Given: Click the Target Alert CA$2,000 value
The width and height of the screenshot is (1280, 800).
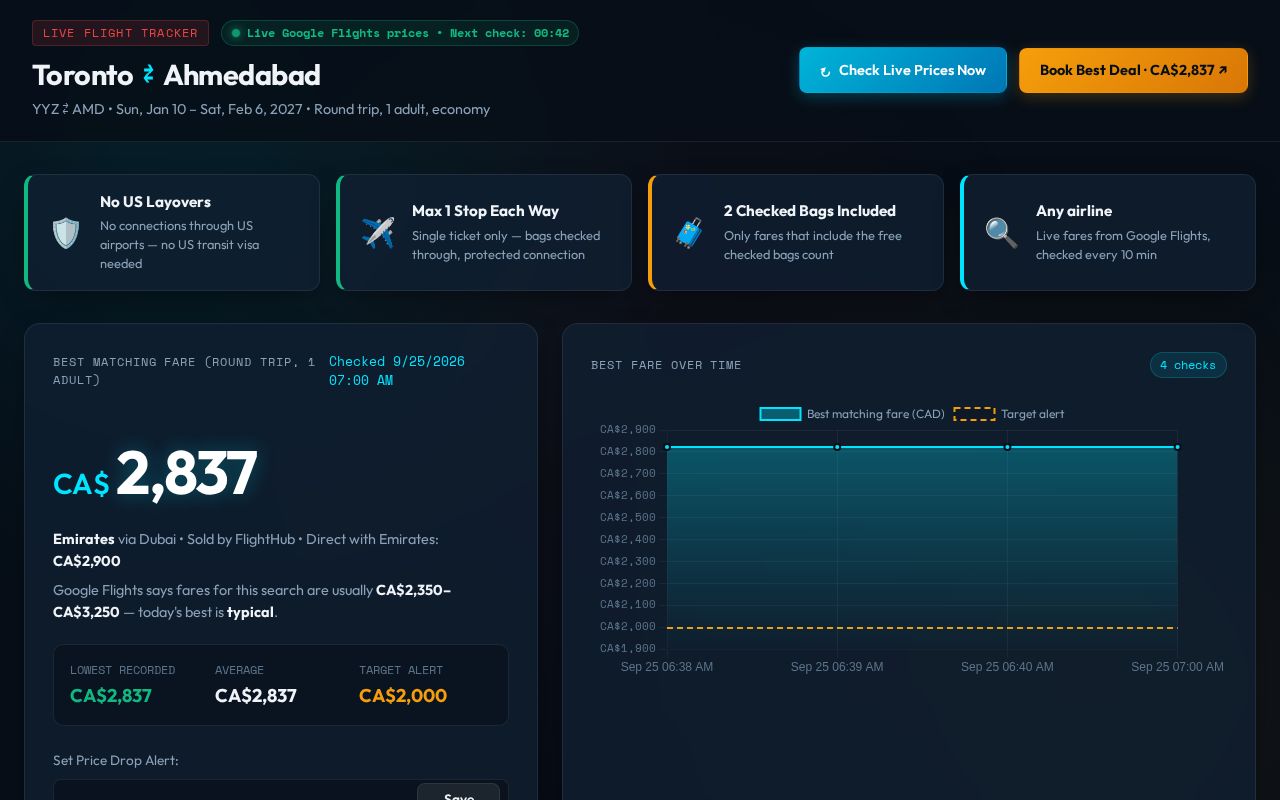Looking at the screenshot, I should point(403,696).
